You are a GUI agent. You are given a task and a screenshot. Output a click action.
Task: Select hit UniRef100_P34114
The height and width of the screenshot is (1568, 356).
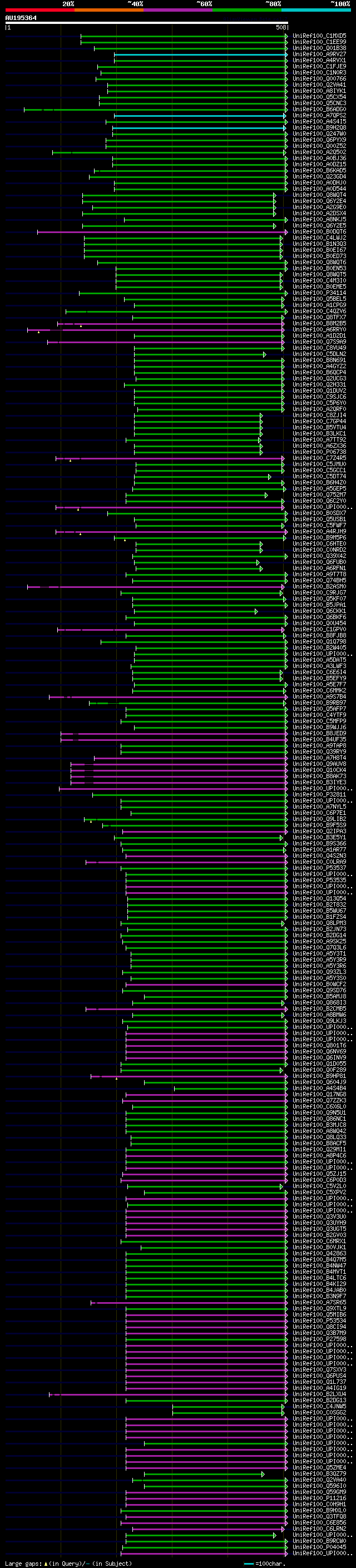(319, 293)
